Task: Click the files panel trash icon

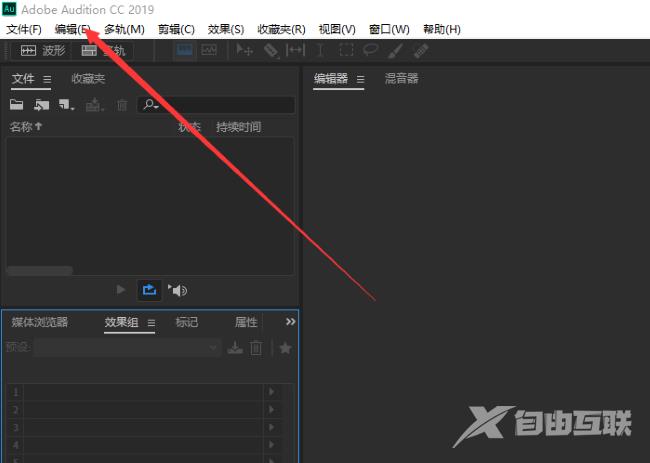Action: click(x=122, y=105)
